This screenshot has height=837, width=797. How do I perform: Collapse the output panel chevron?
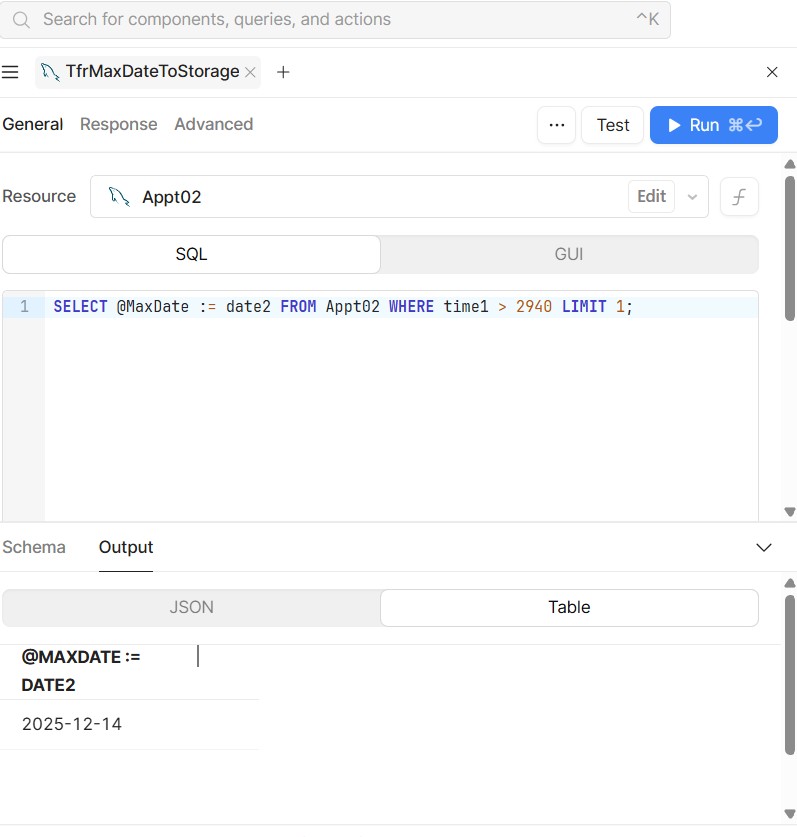point(764,548)
